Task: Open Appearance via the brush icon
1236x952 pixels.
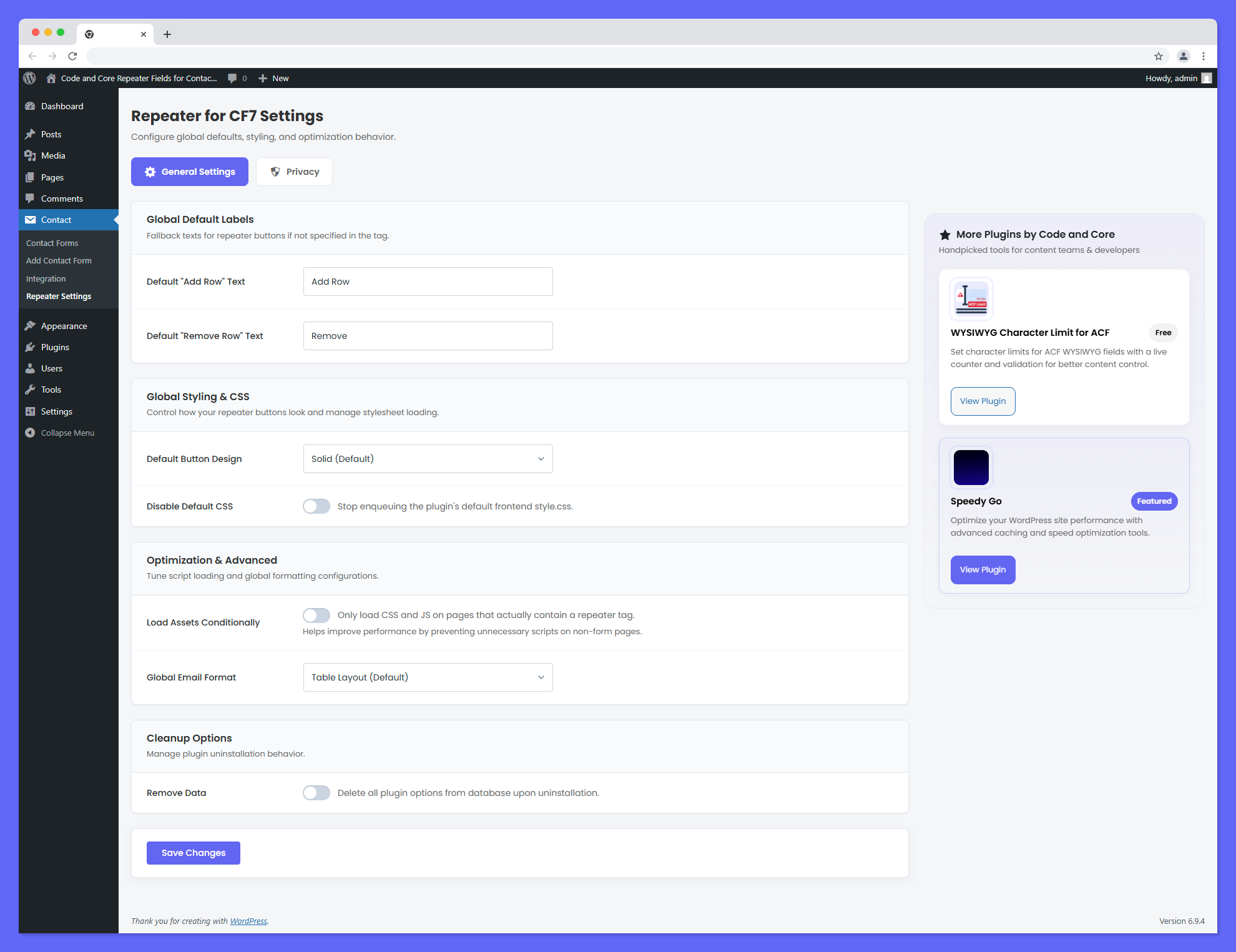Action: tap(31, 325)
